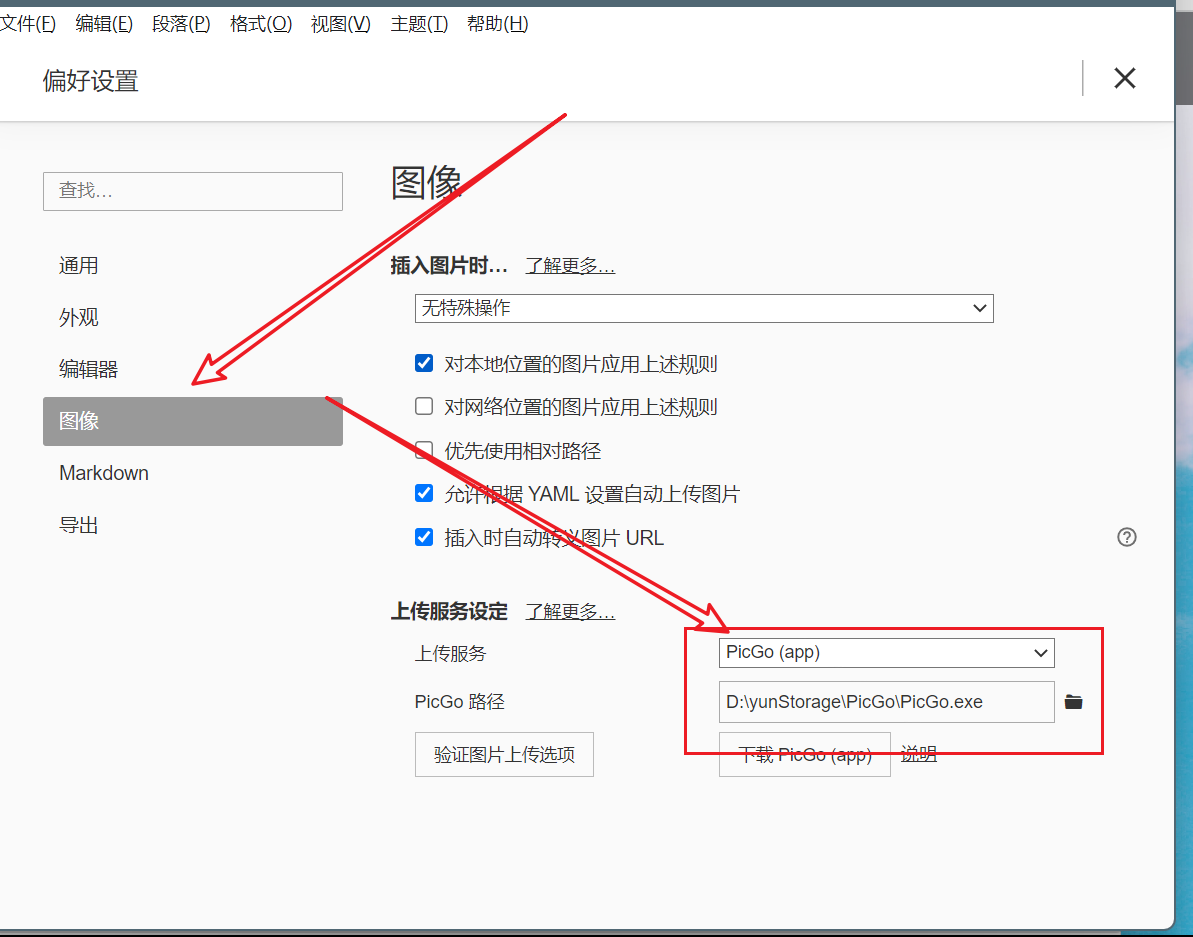Screen dimensions: 1193x937
Task: Toggle apply rules to local images checkbox
Action: pos(424,364)
